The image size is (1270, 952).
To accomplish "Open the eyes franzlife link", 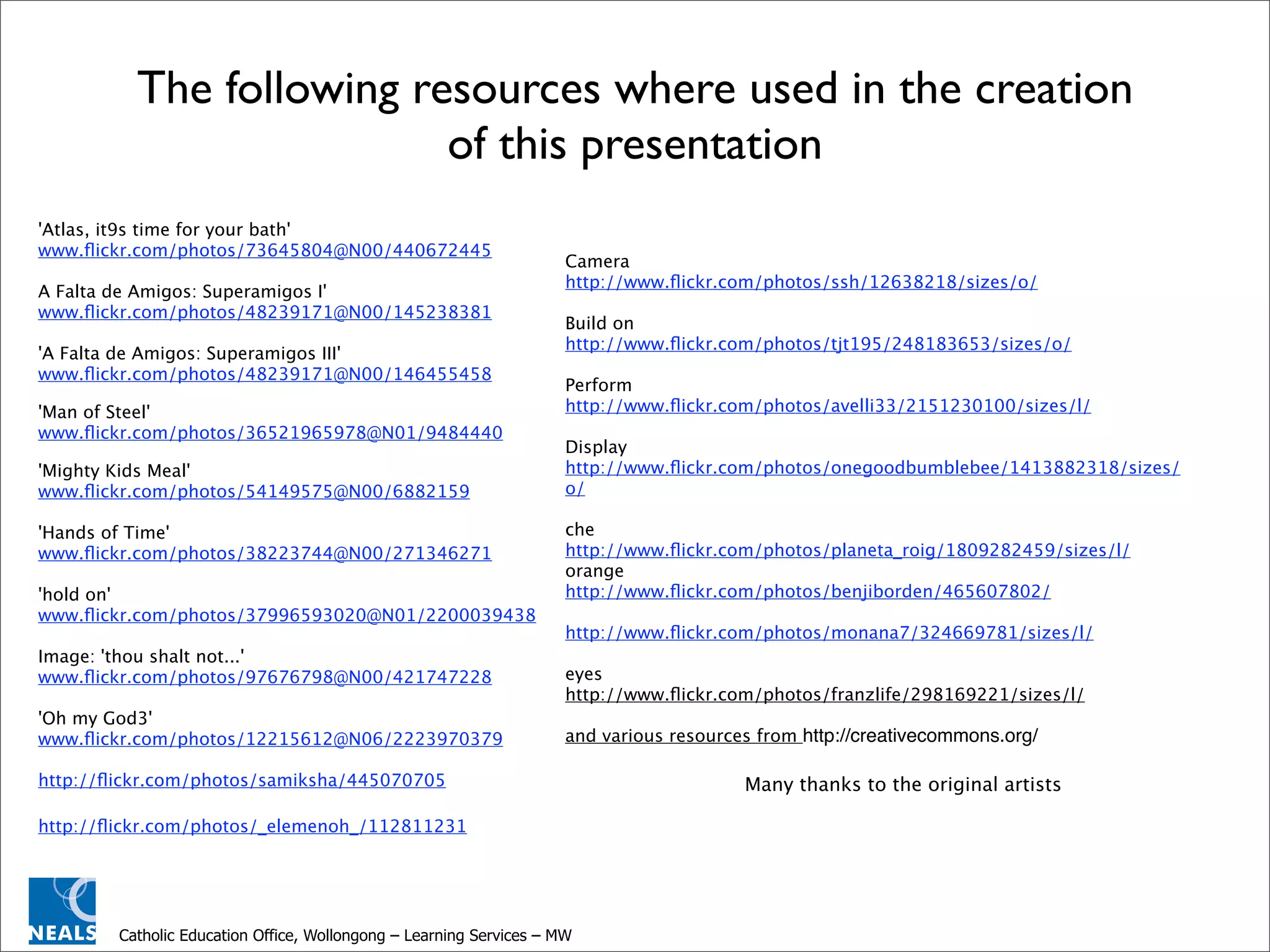I will 825,695.
